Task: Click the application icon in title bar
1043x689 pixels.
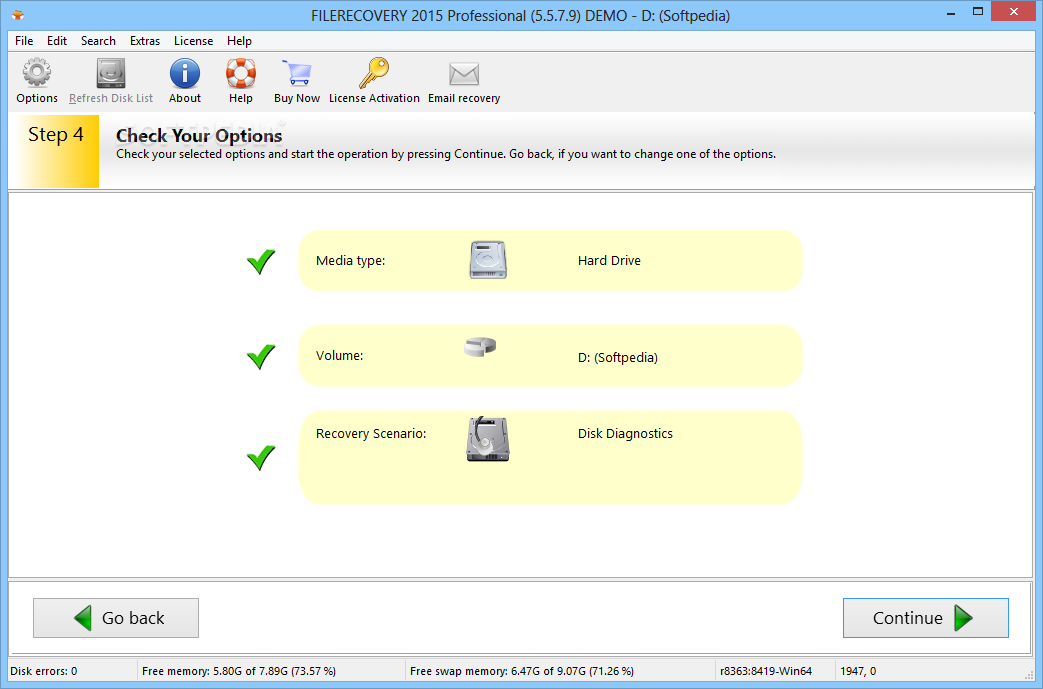Action: click(18, 15)
